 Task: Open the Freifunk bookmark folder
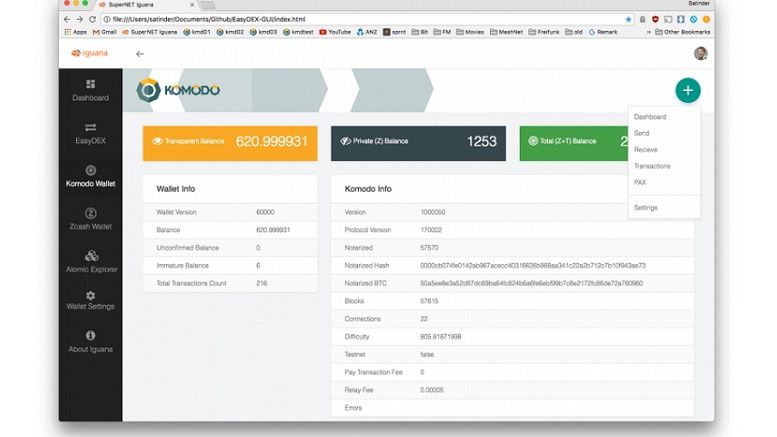point(544,32)
